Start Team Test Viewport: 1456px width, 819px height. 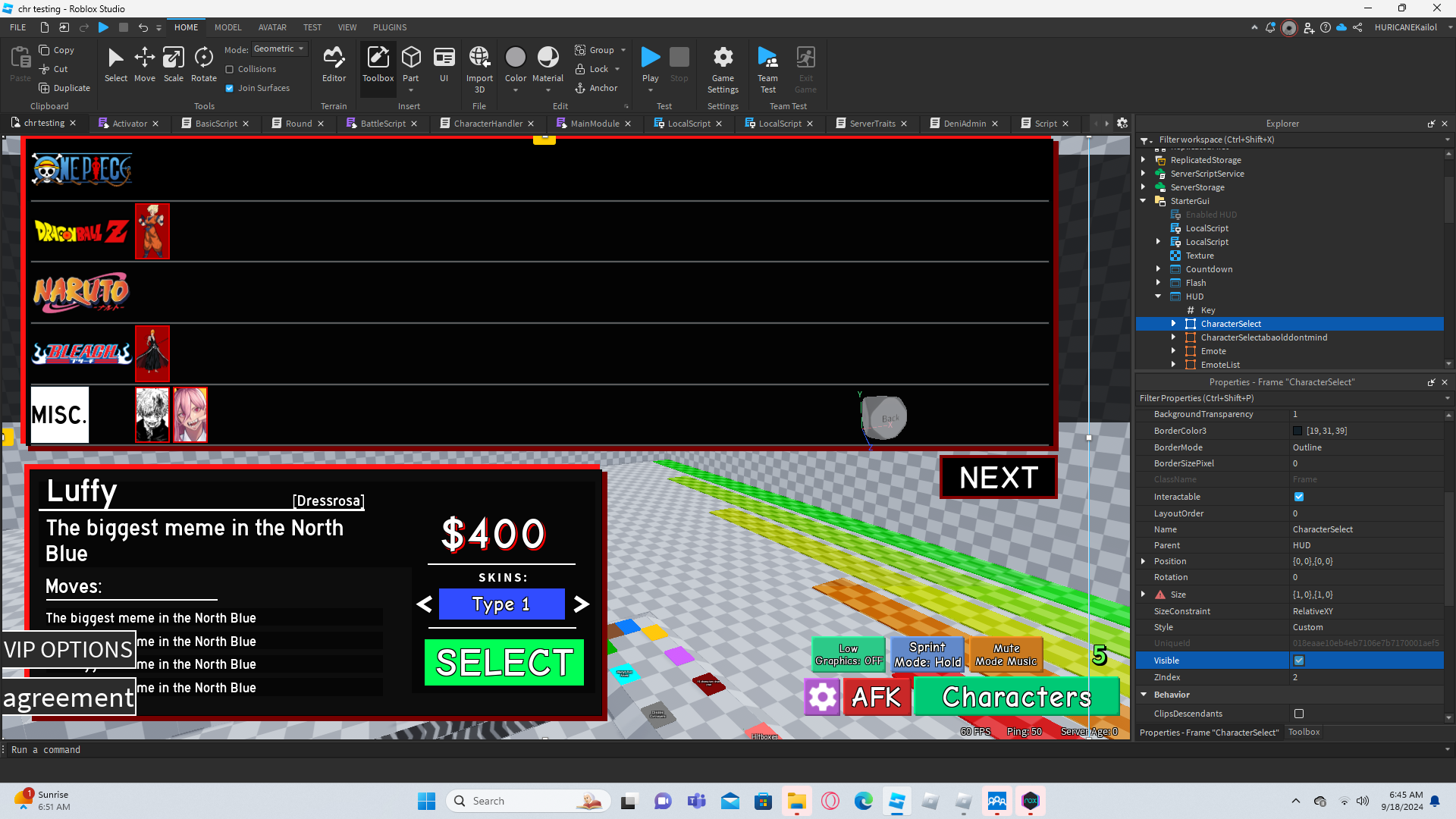click(x=767, y=68)
